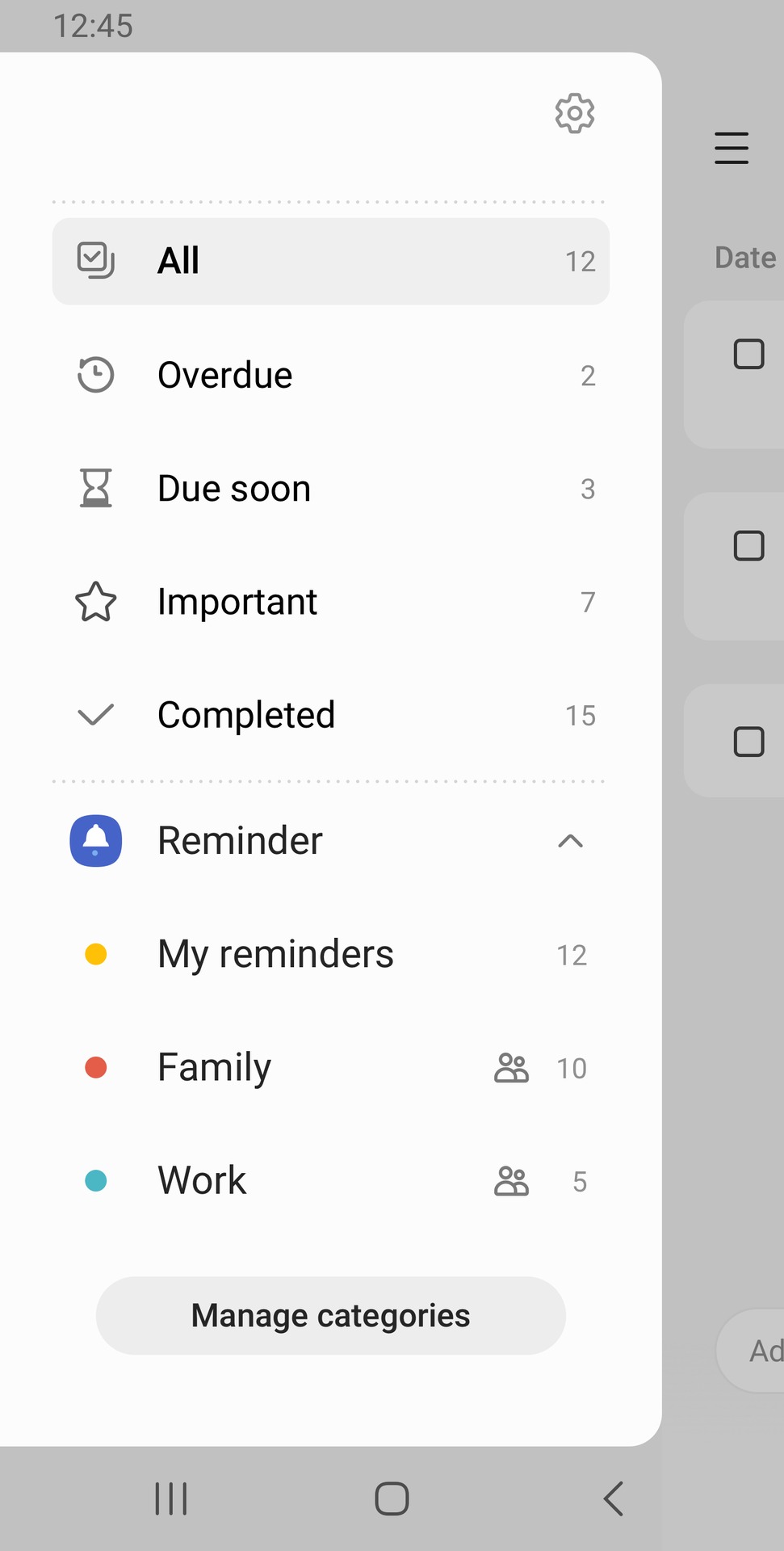
Task: Select the All reminders category
Action: (x=330, y=261)
